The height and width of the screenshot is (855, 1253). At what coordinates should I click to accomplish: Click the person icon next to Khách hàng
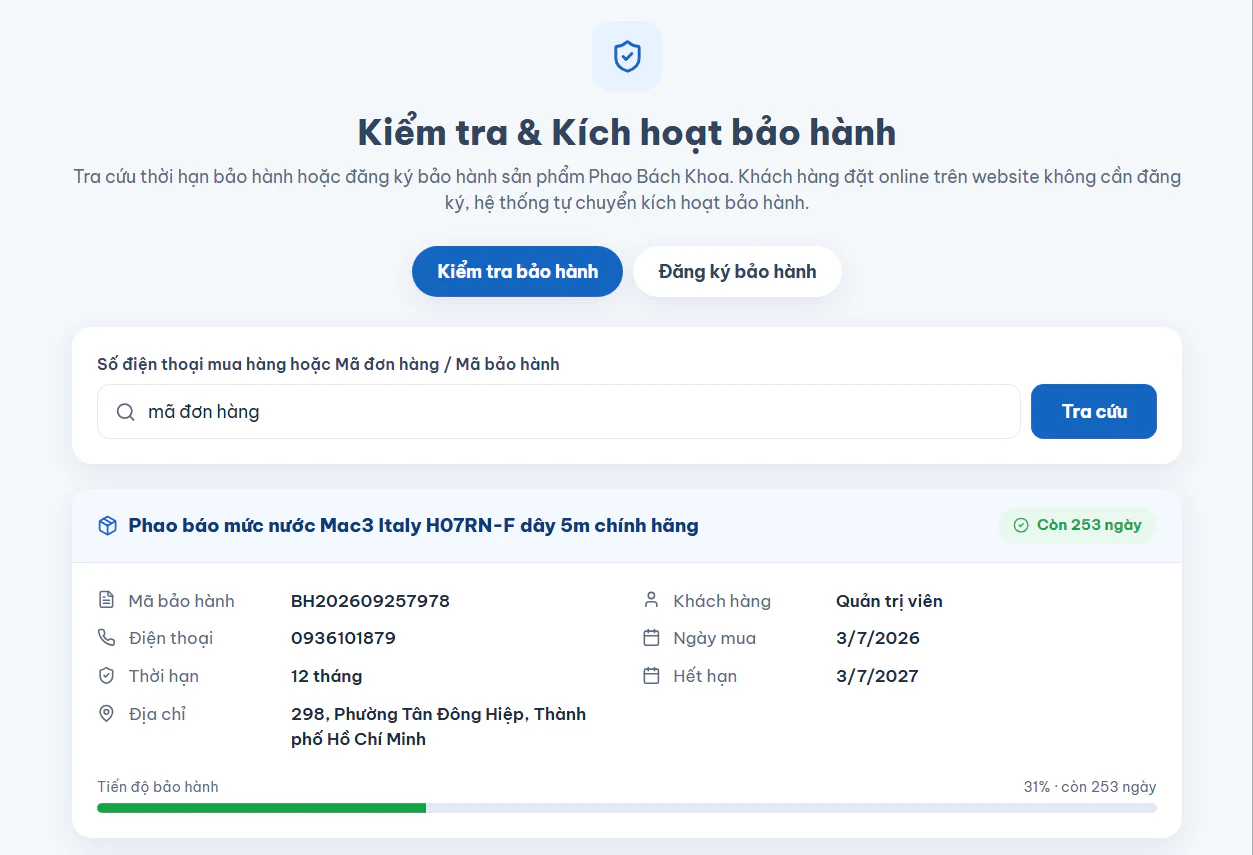(651, 600)
